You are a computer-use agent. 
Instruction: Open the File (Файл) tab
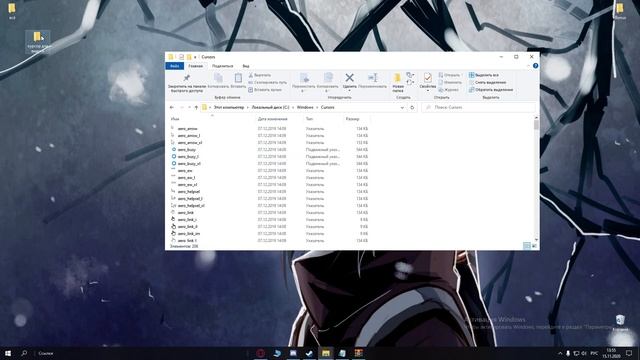pyautogui.click(x=175, y=66)
